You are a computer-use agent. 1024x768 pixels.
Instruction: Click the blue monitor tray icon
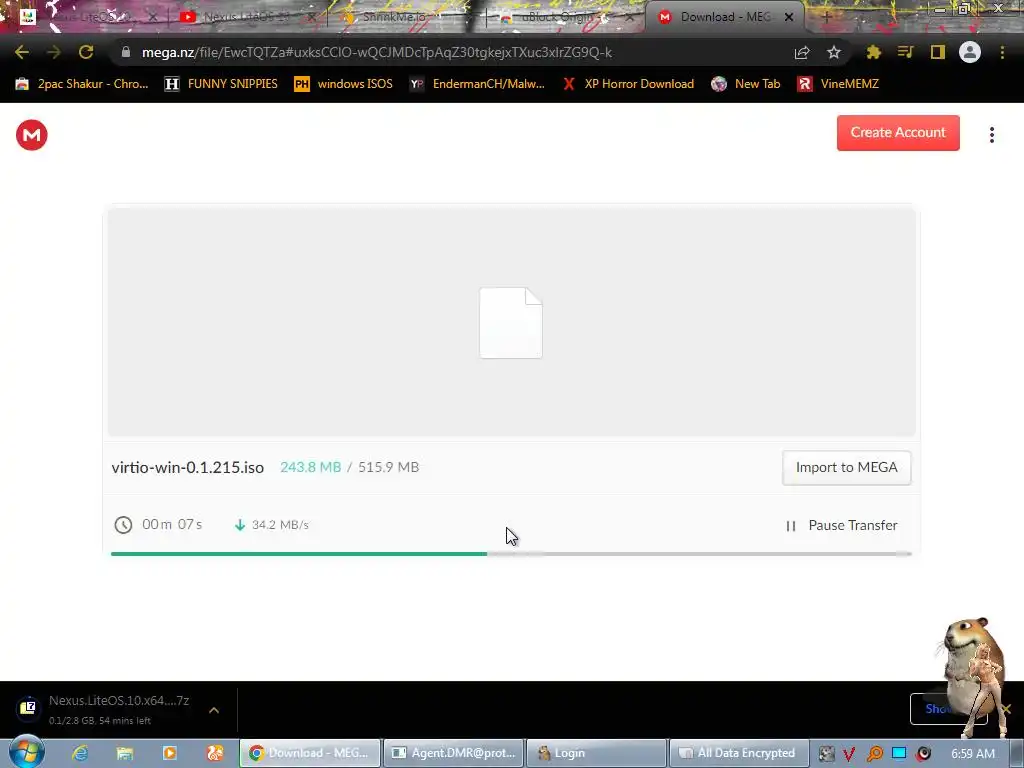tap(899, 753)
